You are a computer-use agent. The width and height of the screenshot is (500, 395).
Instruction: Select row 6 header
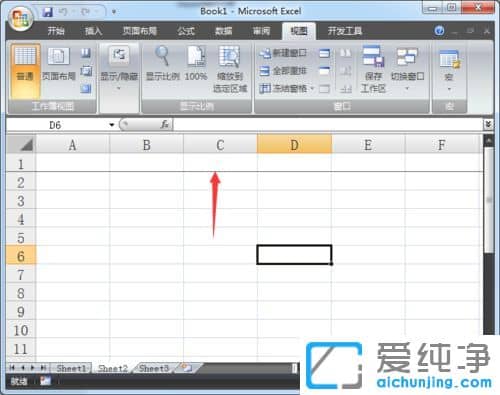pos(21,256)
